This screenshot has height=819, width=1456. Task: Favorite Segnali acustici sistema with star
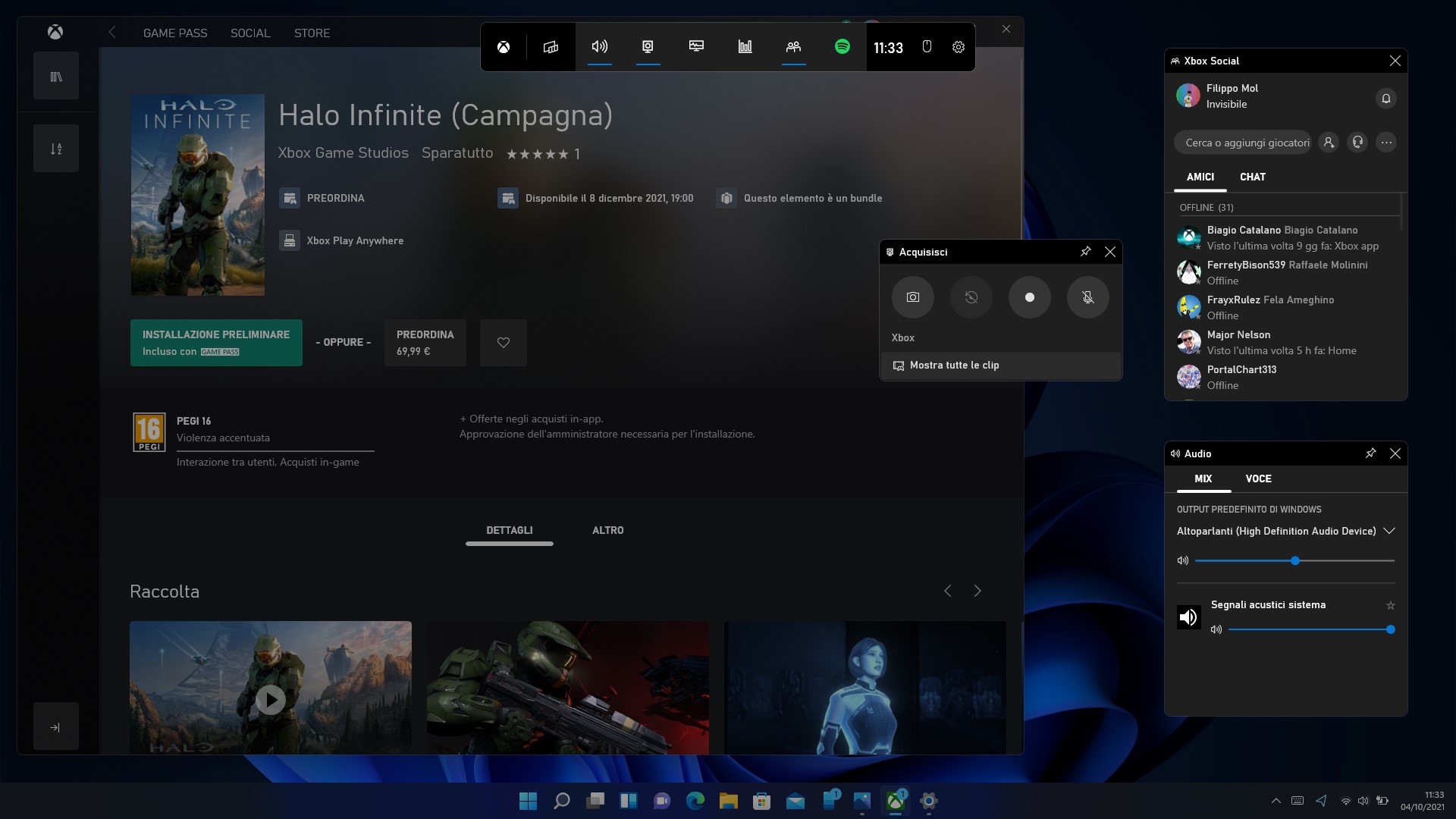tap(1390, 605)
